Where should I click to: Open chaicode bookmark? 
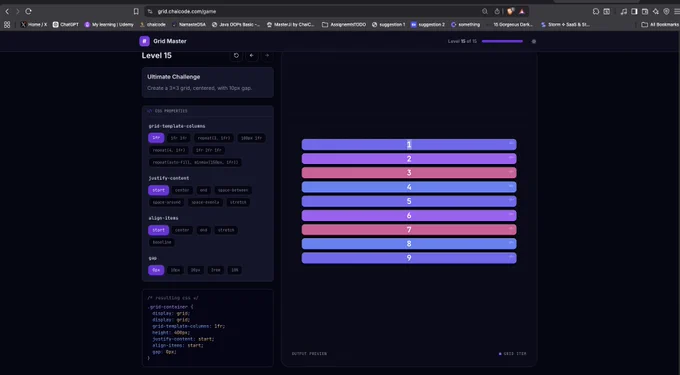[153, 25]
